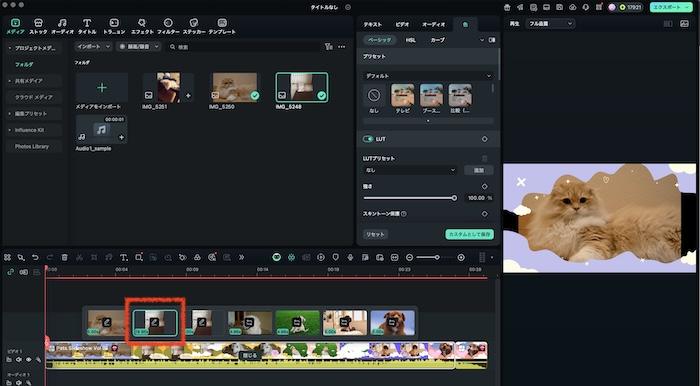
Task: Click the media filter icon
Action: click(329, 46)
